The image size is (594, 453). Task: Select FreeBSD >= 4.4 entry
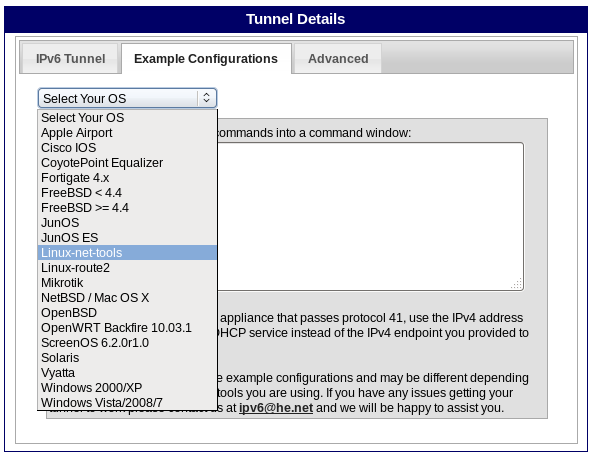click(127, 208)
